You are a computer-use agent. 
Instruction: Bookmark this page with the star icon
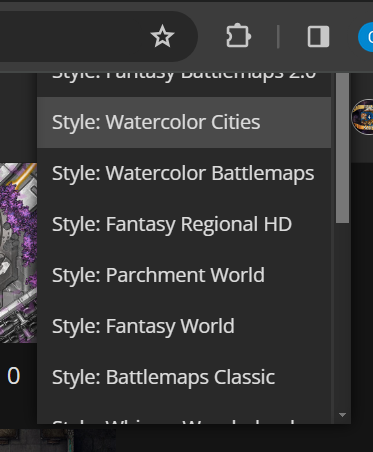162,36
